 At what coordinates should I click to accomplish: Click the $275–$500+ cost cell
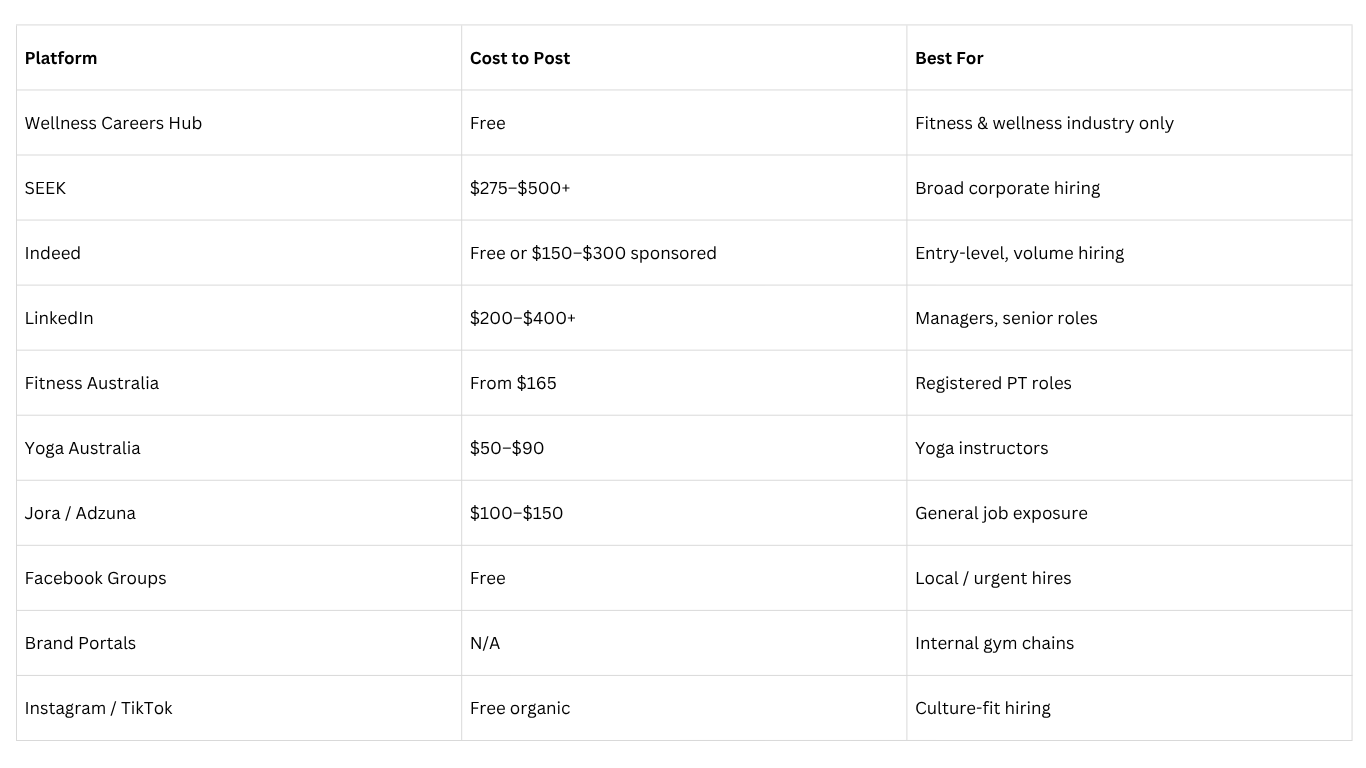click(x=520, y=188)
